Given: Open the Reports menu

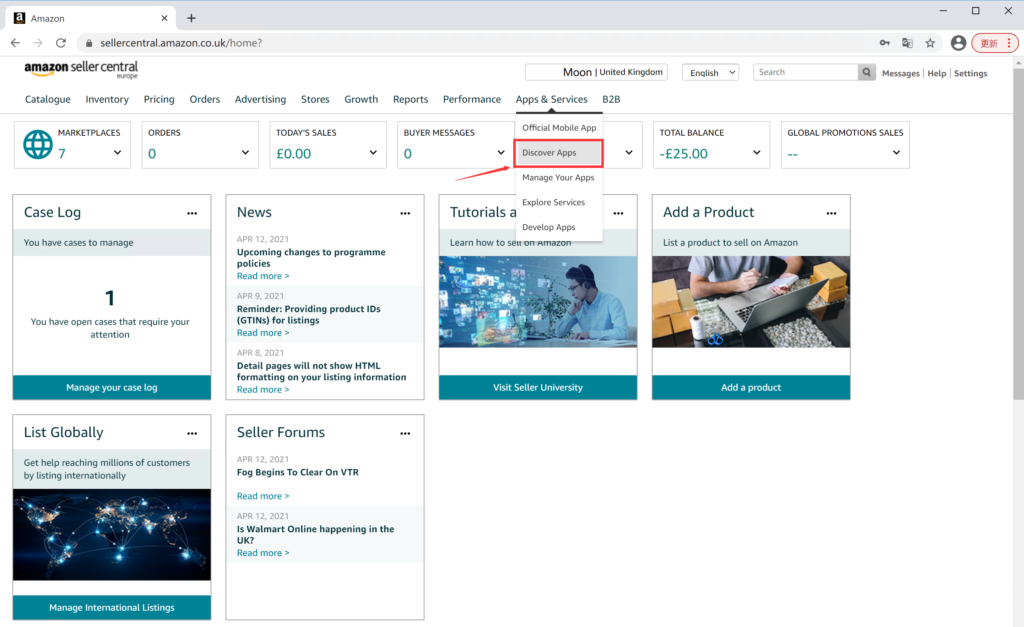Looking at the screenshot, I should point(411,99).
